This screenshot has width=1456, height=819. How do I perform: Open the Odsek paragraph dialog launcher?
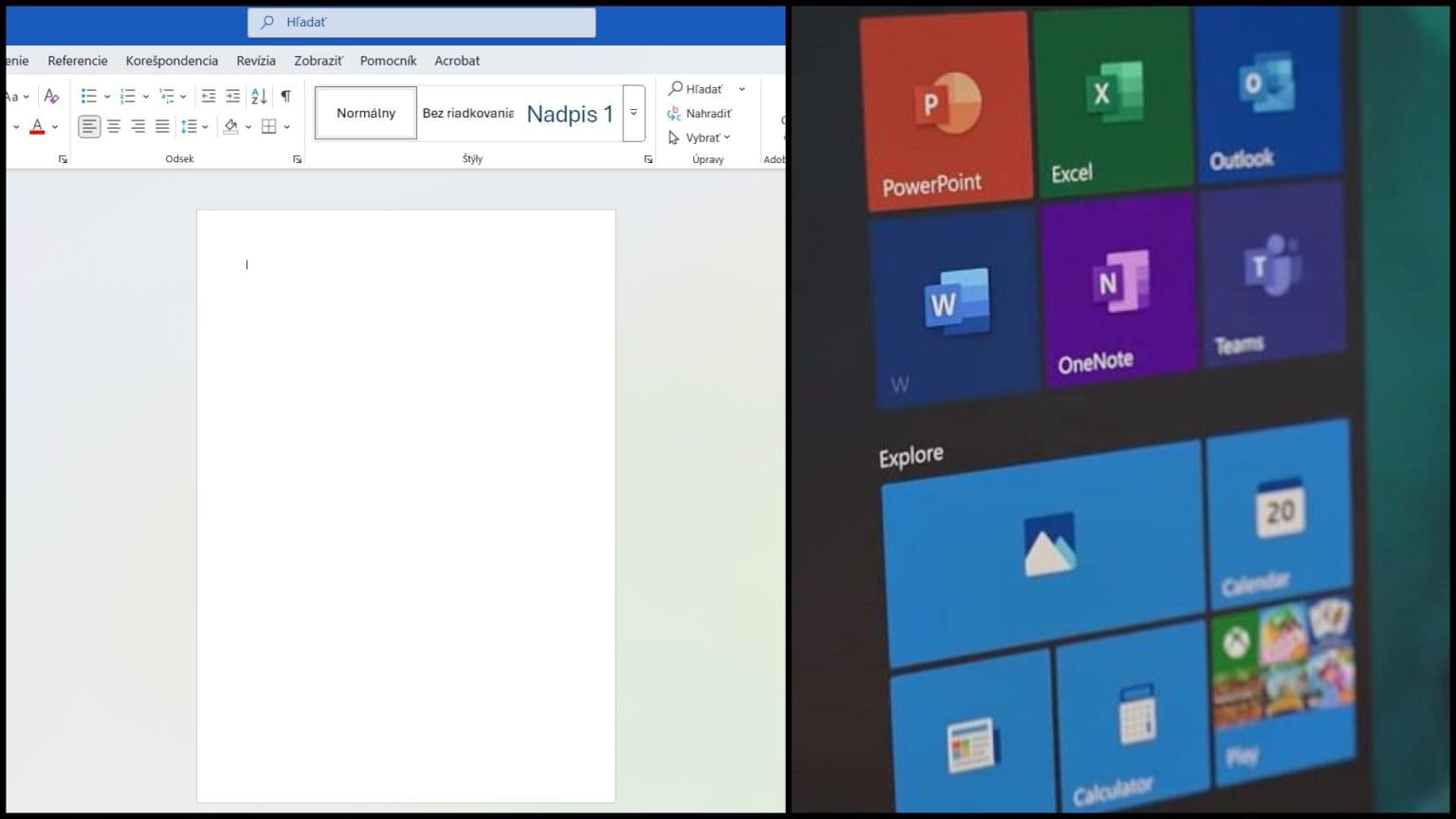coord(297,159)
